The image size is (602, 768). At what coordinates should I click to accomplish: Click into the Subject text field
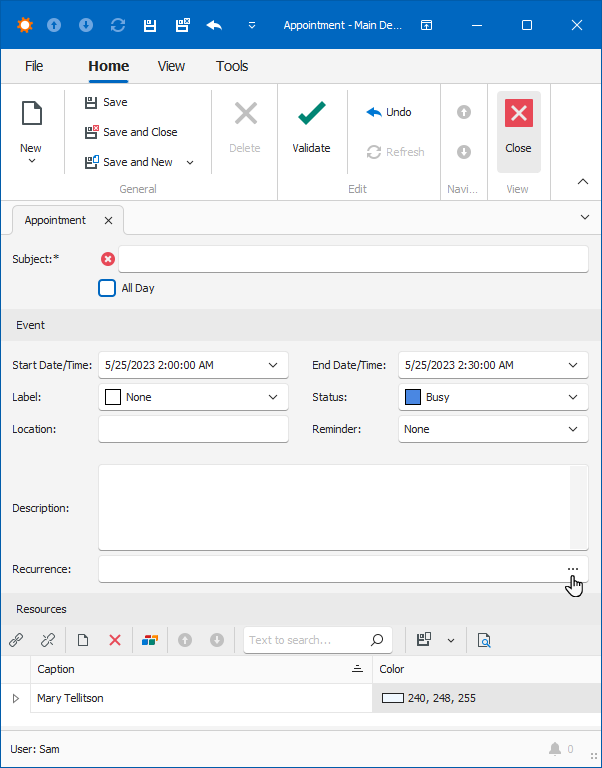pos(353,259)
